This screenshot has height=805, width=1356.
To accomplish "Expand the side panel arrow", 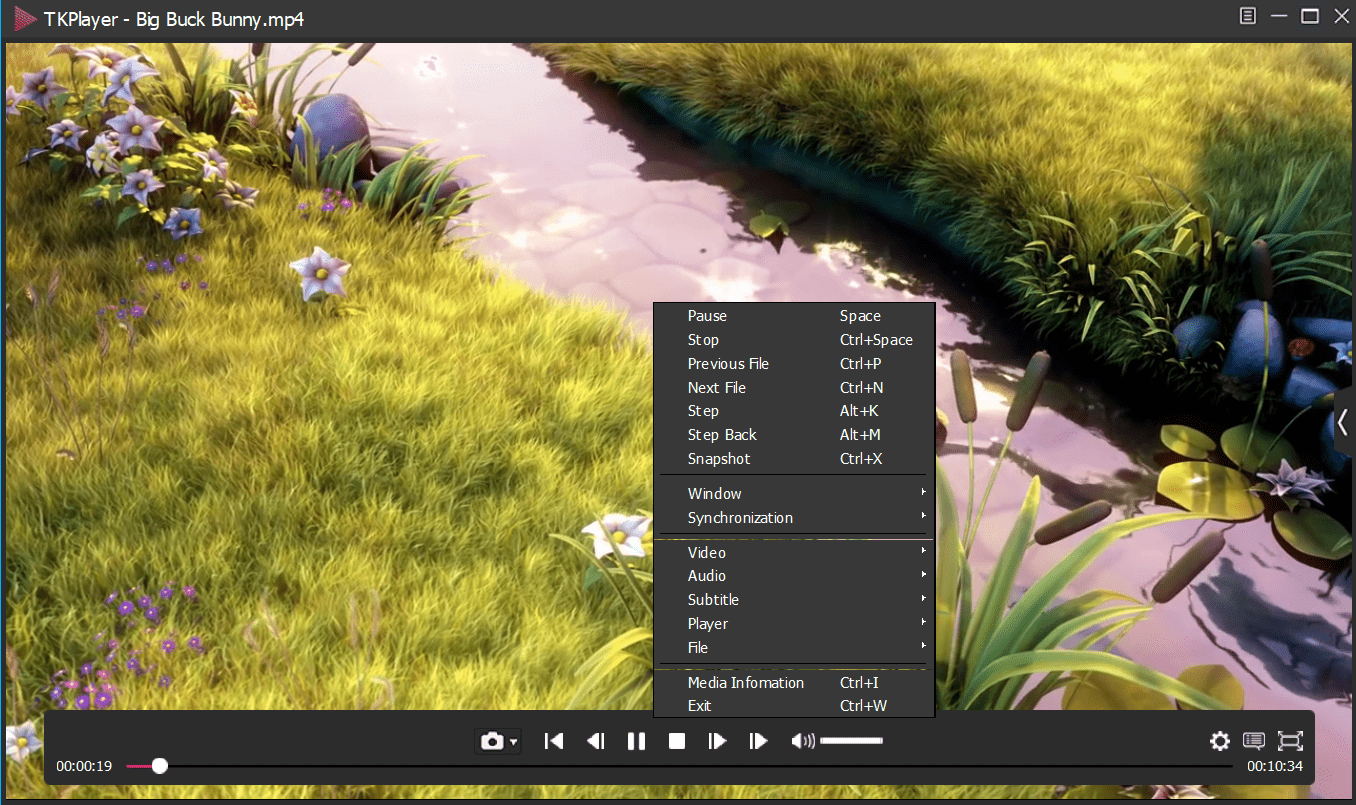I will point(1343,423).
